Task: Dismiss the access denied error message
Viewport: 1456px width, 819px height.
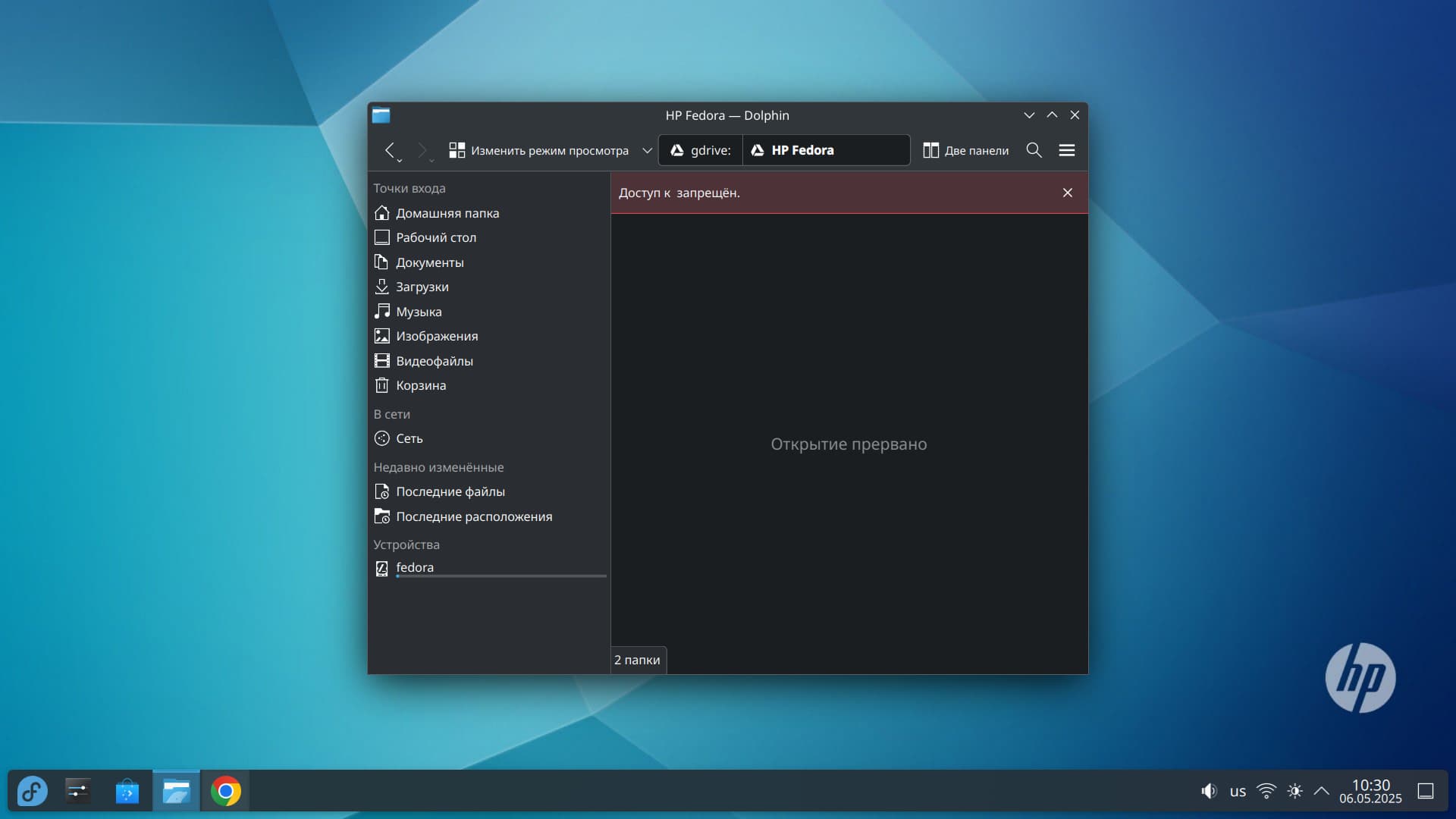Action: click(x=1067, y=193)
